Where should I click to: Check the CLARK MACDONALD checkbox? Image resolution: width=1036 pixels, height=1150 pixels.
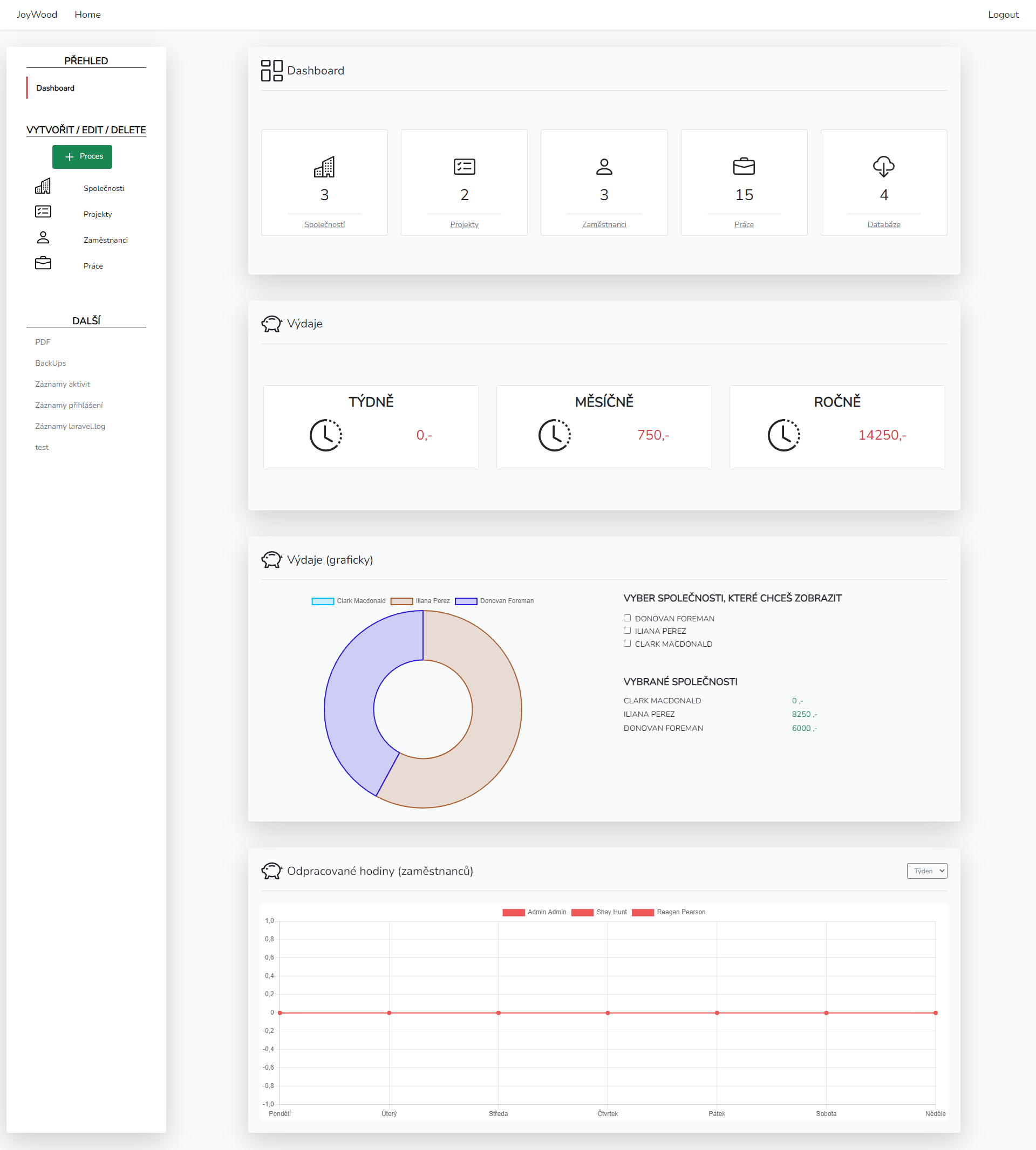[x=628, y=644]
